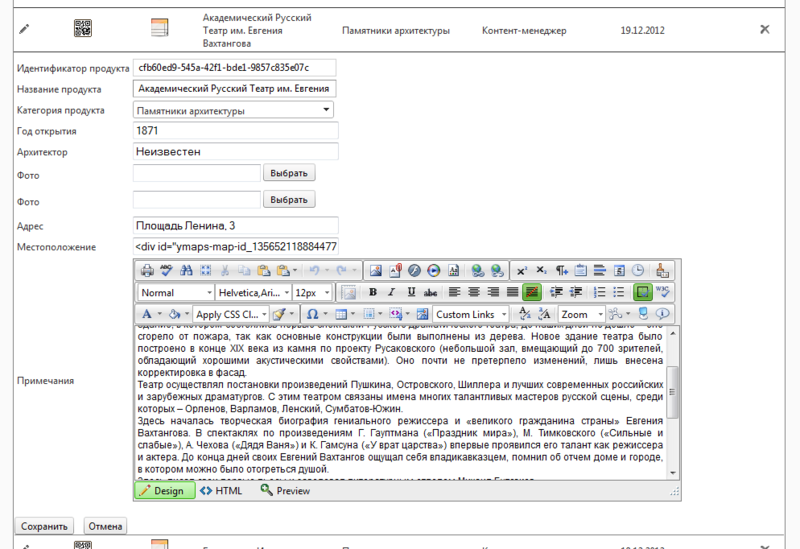Align text to the left

tap(454, 292)
